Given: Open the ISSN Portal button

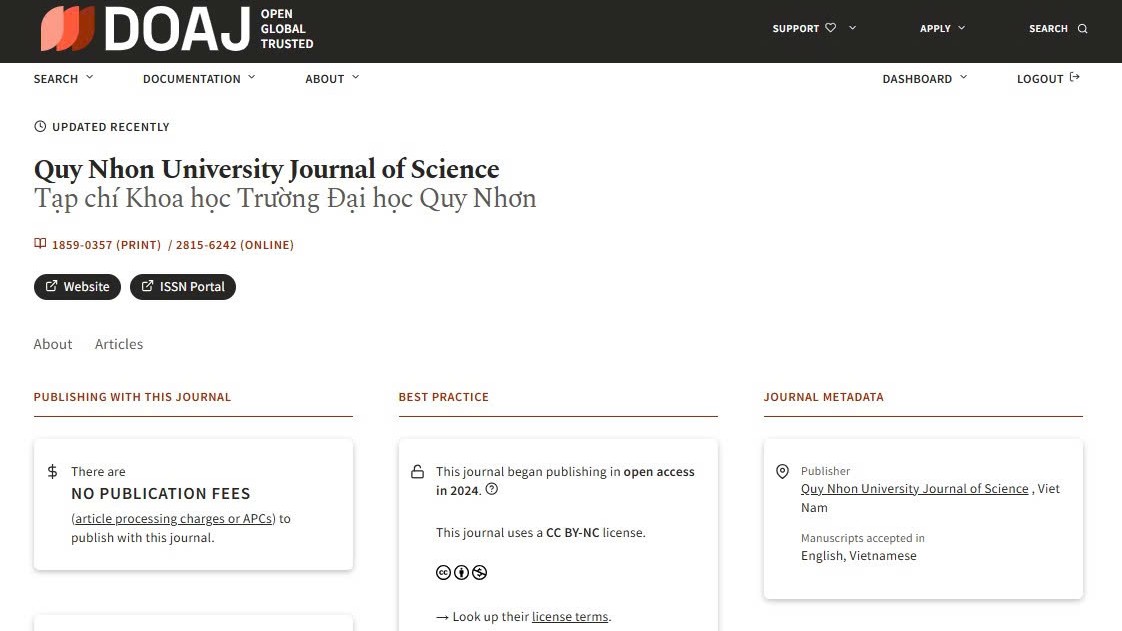Looking at the screenshot, I should (x=183, y=287).
